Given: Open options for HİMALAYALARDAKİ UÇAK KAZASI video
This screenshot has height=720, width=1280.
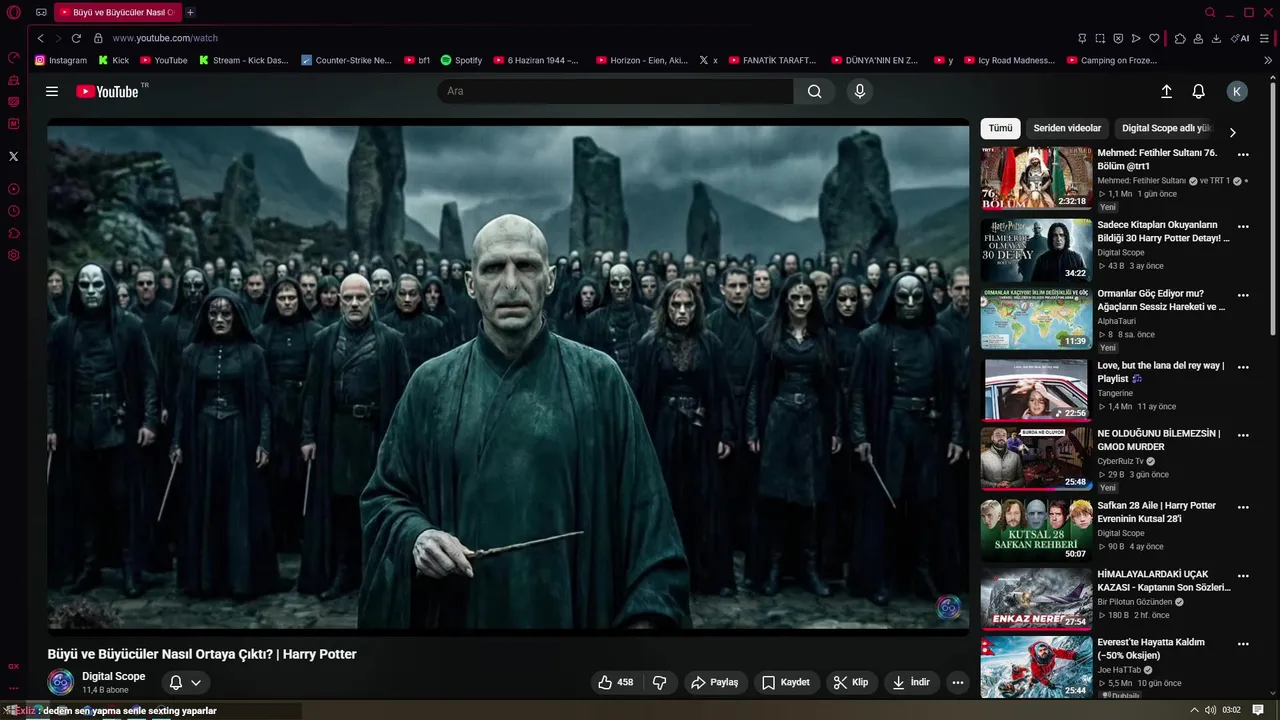Looking at the screenshot, I should [x=1243, y=576].
